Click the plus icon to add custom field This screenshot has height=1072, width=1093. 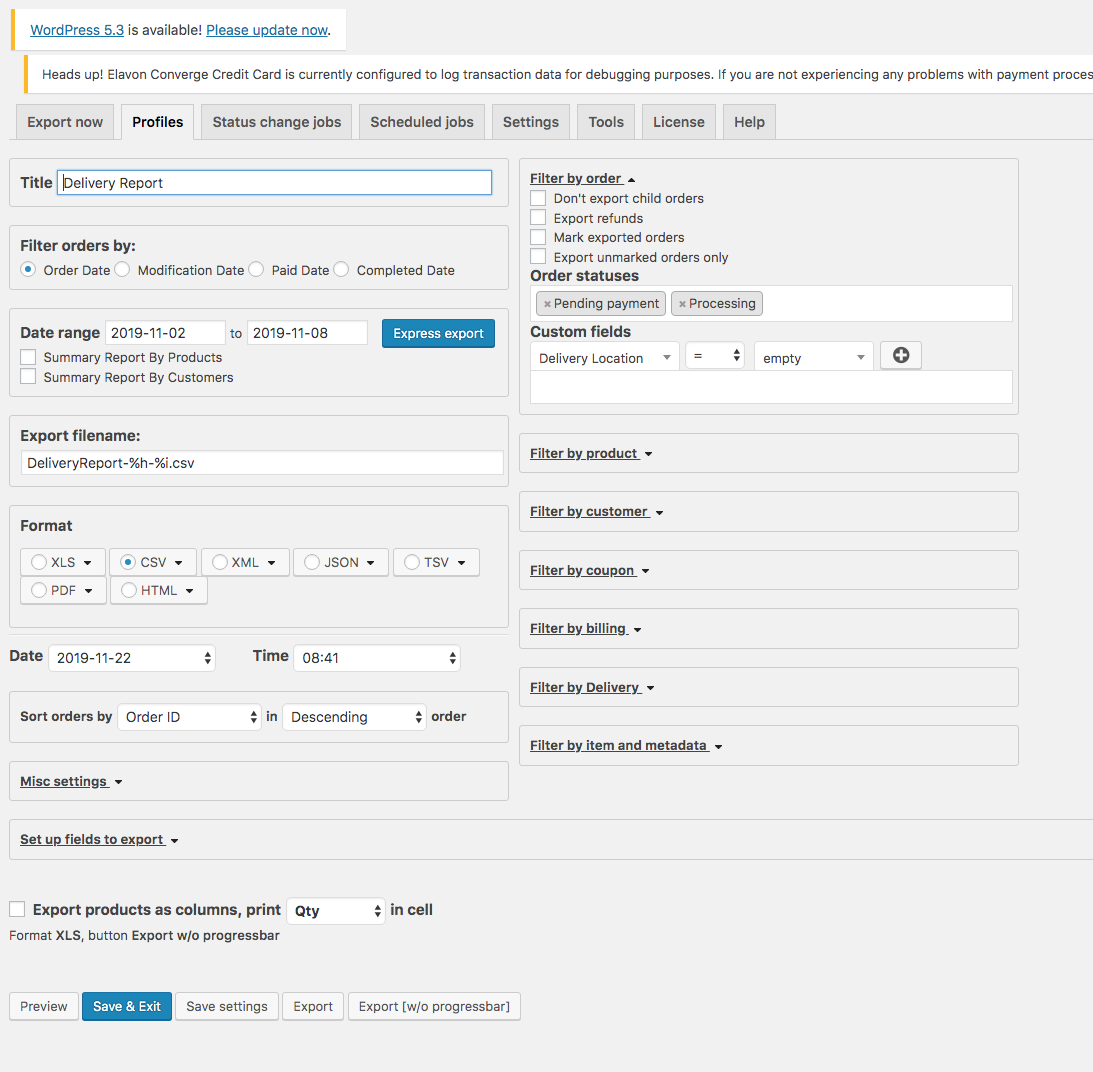(900, 356)
